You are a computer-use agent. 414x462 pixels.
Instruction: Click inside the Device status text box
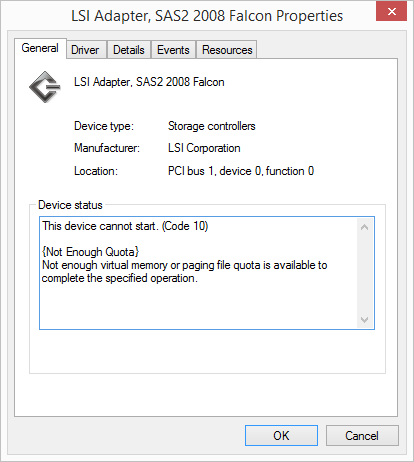(x=207, y=273)
